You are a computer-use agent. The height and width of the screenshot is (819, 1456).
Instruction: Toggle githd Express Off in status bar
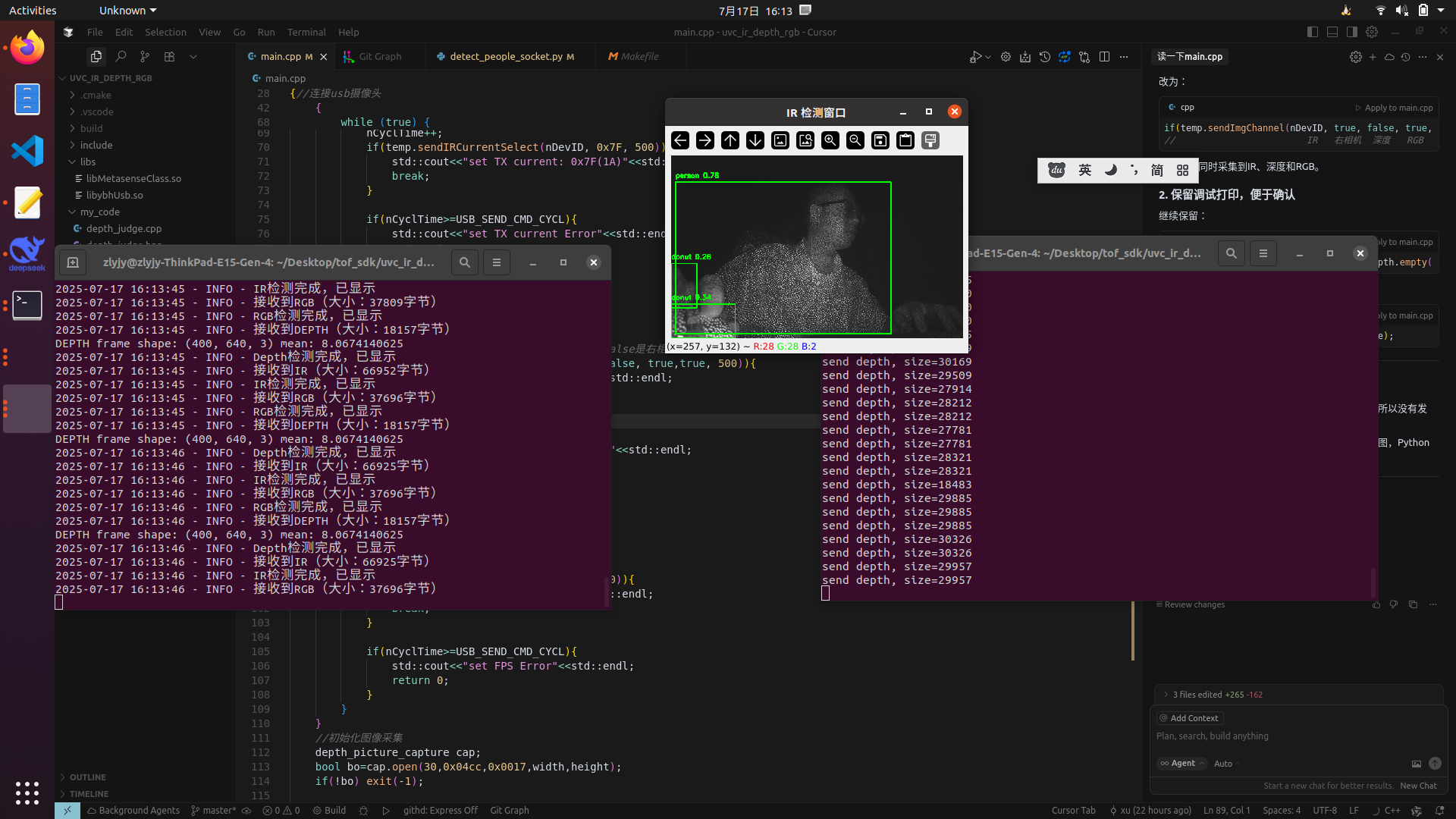tap(441, 810)
